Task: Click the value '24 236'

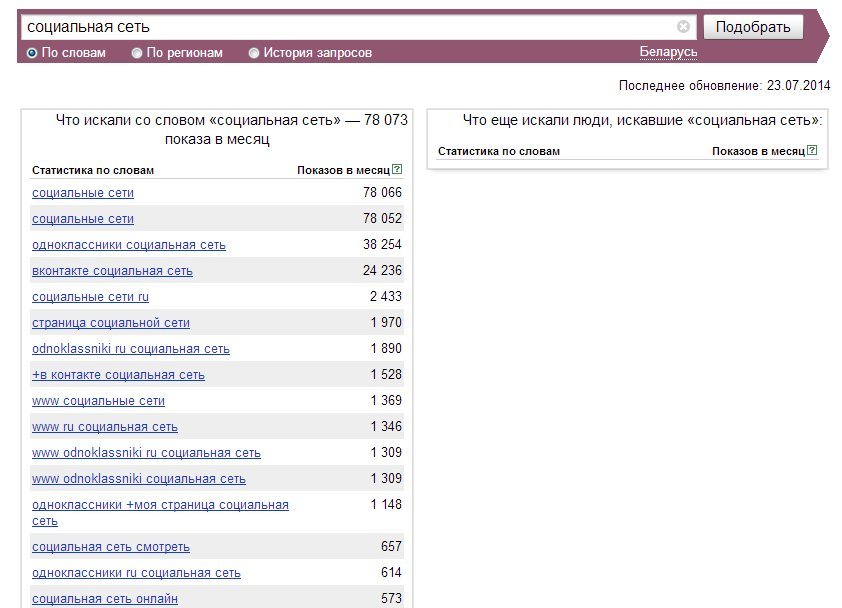Action: (382, 270)
